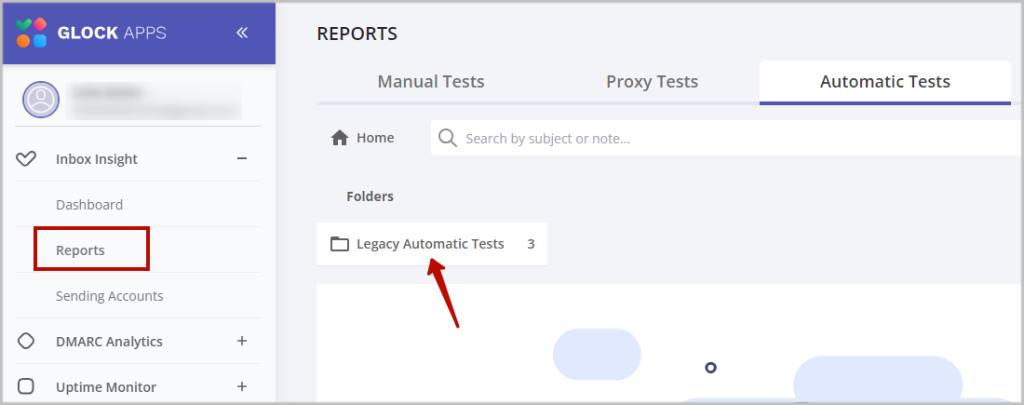Switch to Manual Tests tab
The width and height of the screenshot is (1024, 405).
click(x=431, y=82)
